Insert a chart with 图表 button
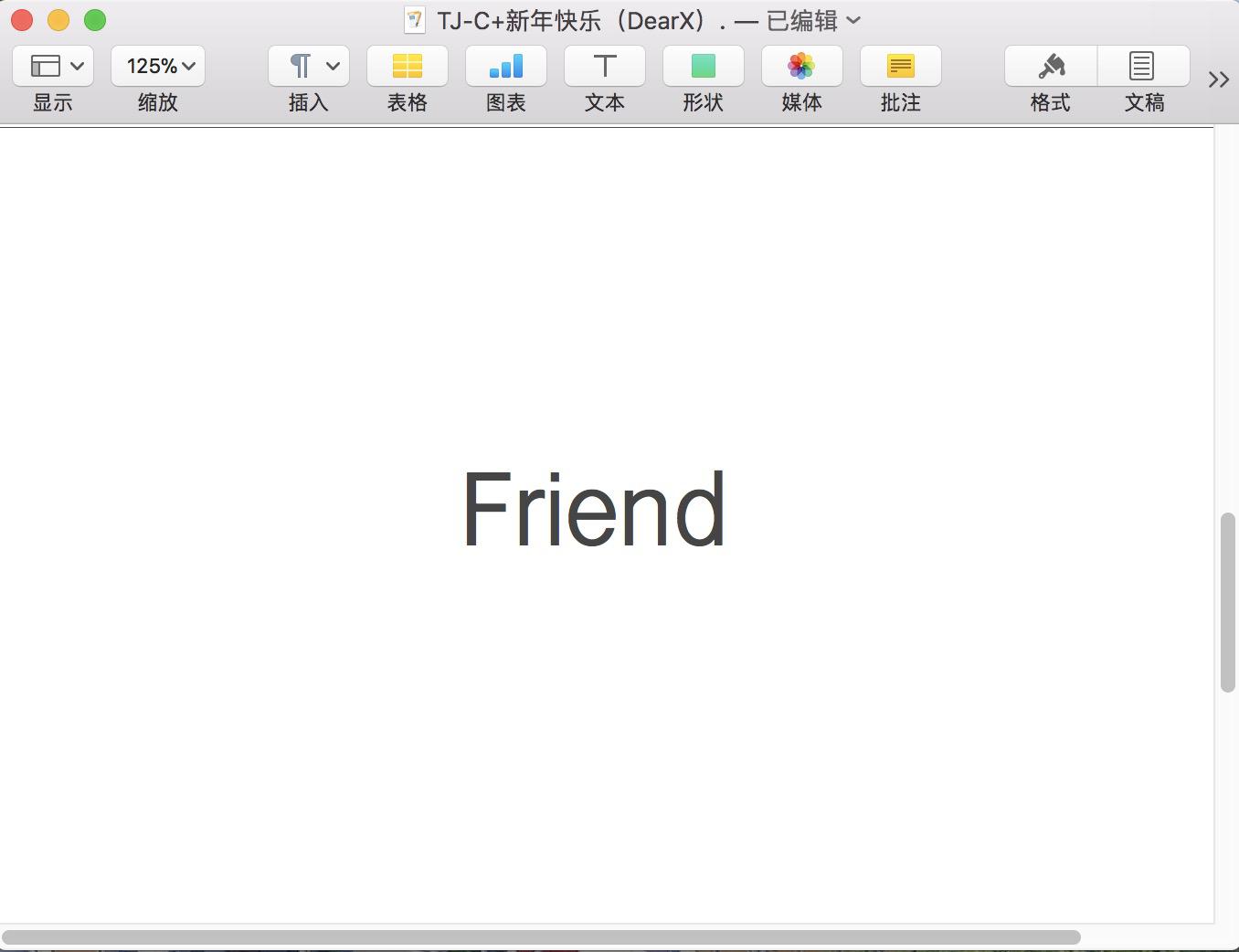 point(506,66)
